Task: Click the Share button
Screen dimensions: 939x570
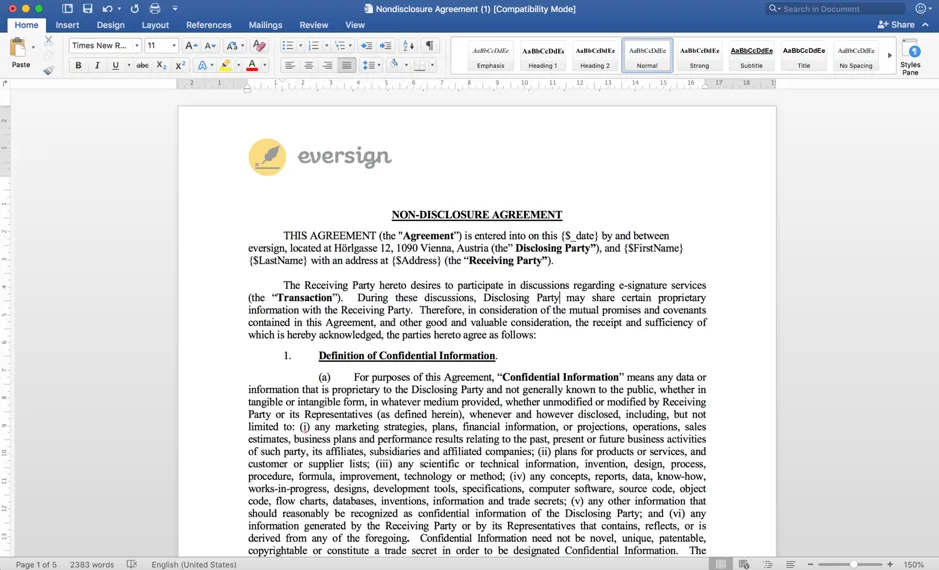Action: coord(896,25)
